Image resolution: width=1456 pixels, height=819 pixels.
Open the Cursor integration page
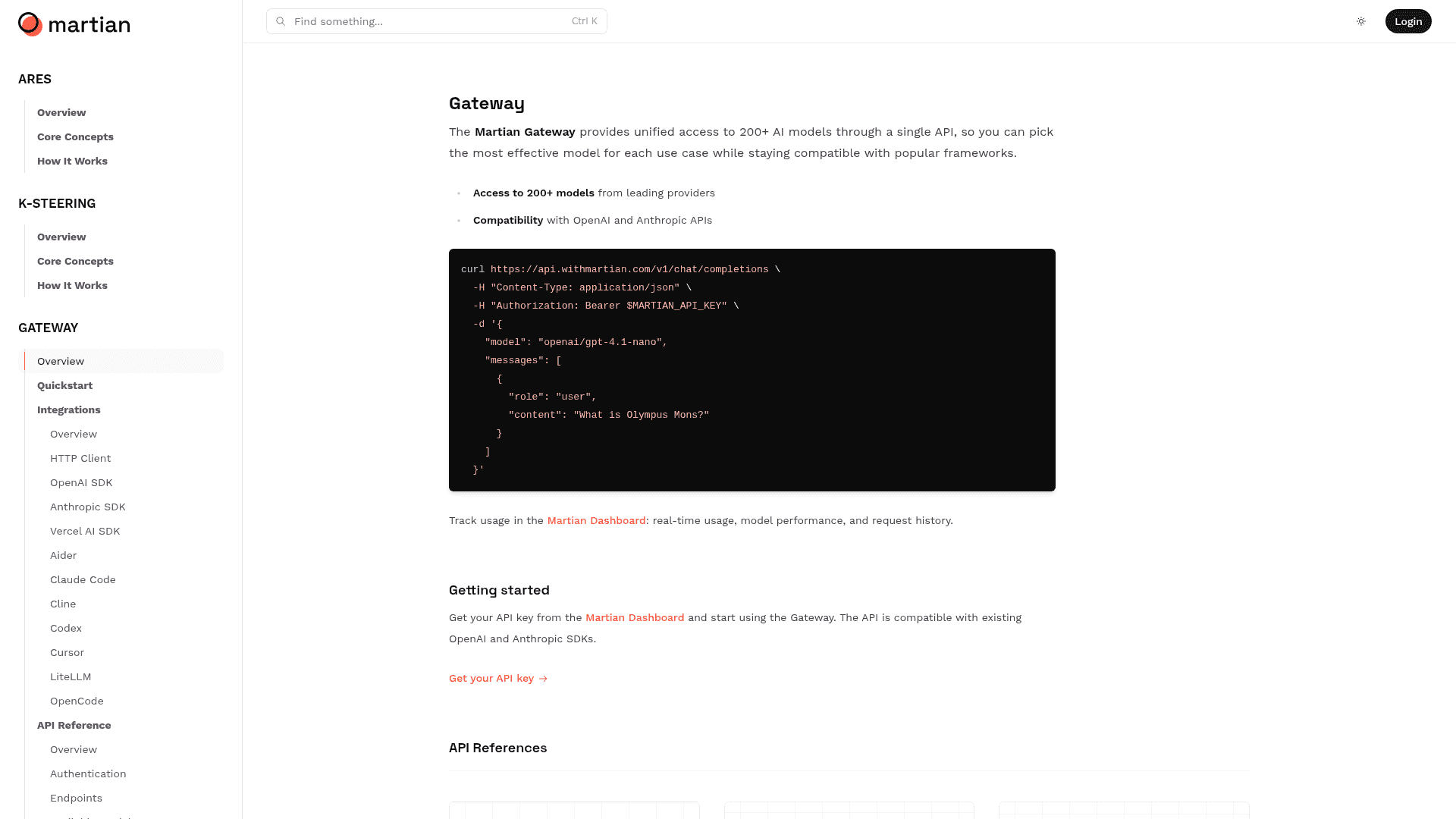tap(67, 652)
